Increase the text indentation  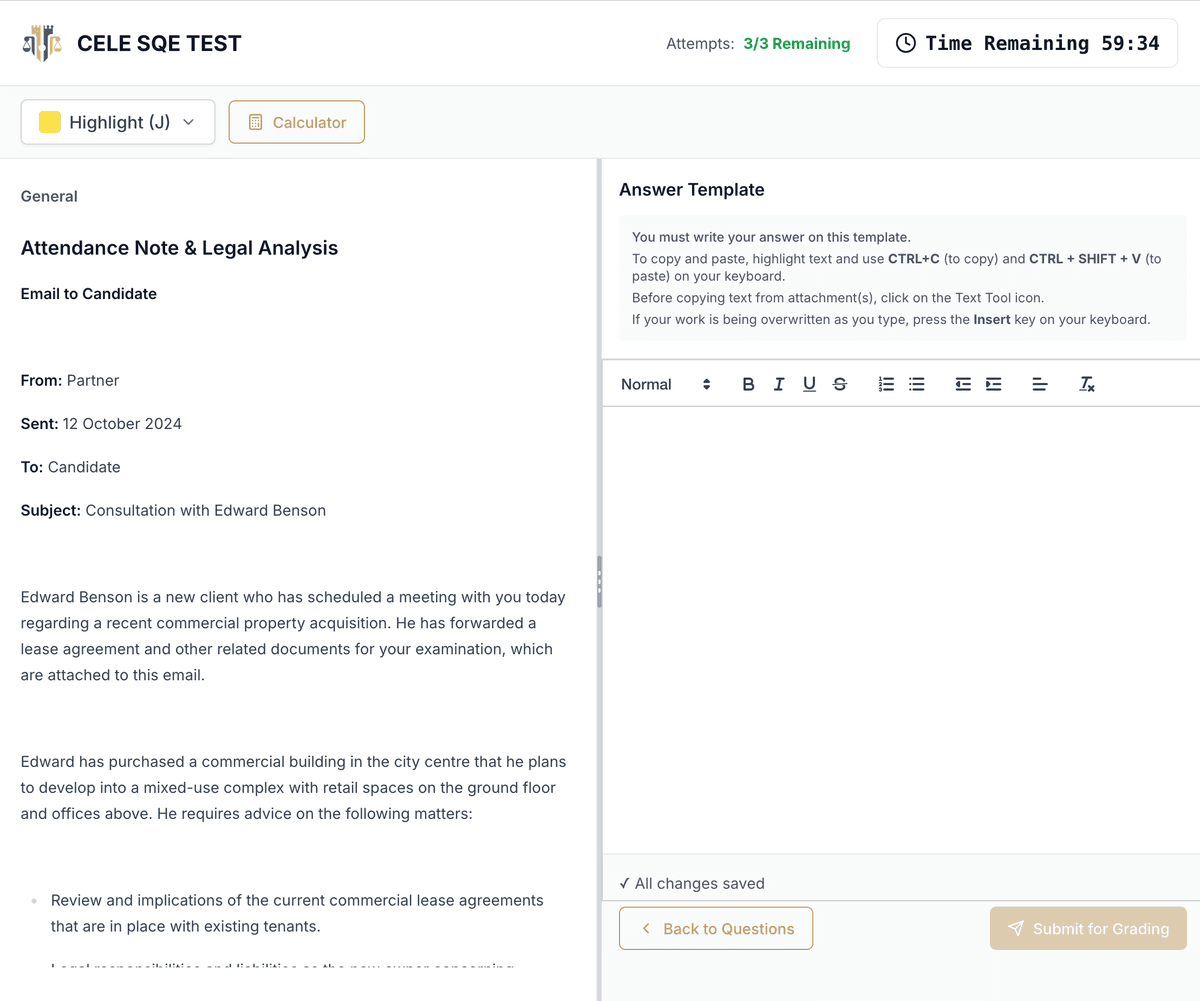click(x=992, y=383)
